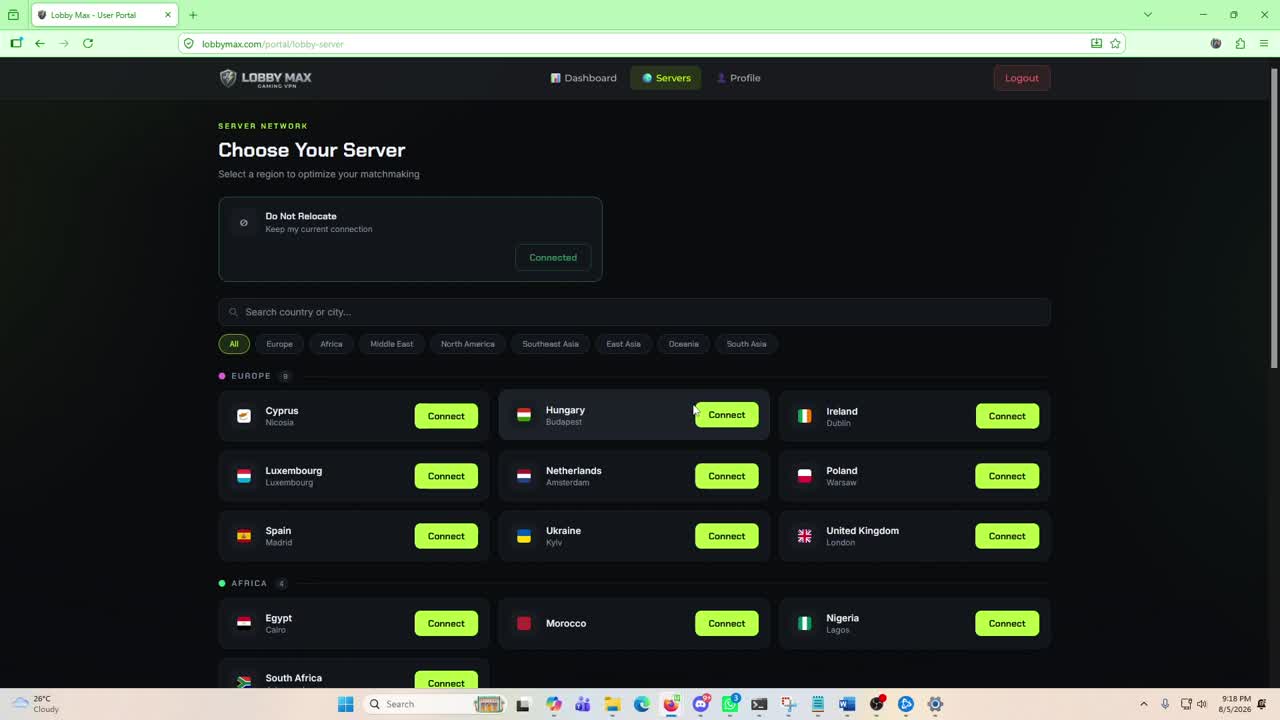Click the Lobby Max shield logo

tap(228, 78)
